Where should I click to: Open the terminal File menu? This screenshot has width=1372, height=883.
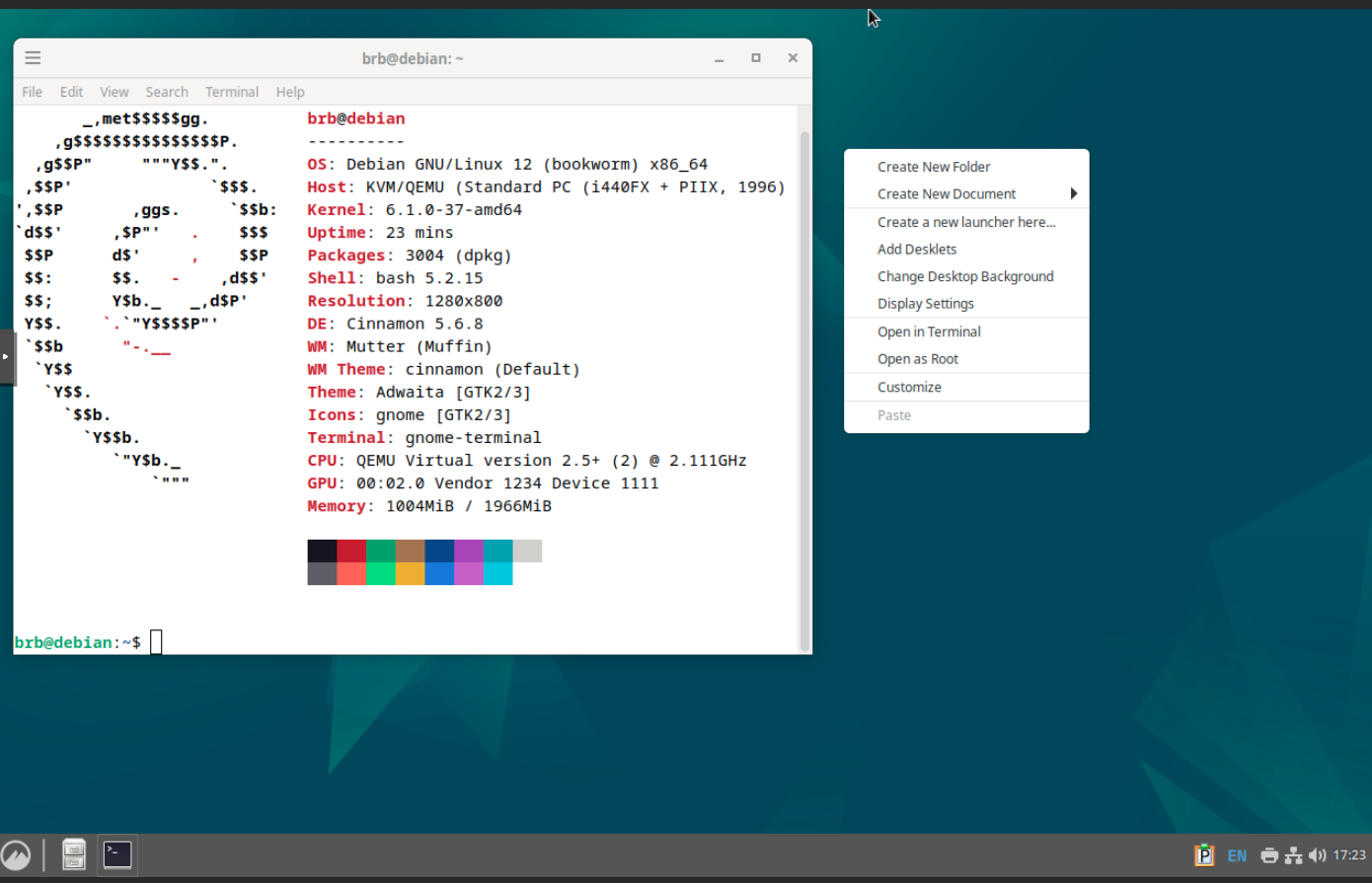click(x=33, y=92)
